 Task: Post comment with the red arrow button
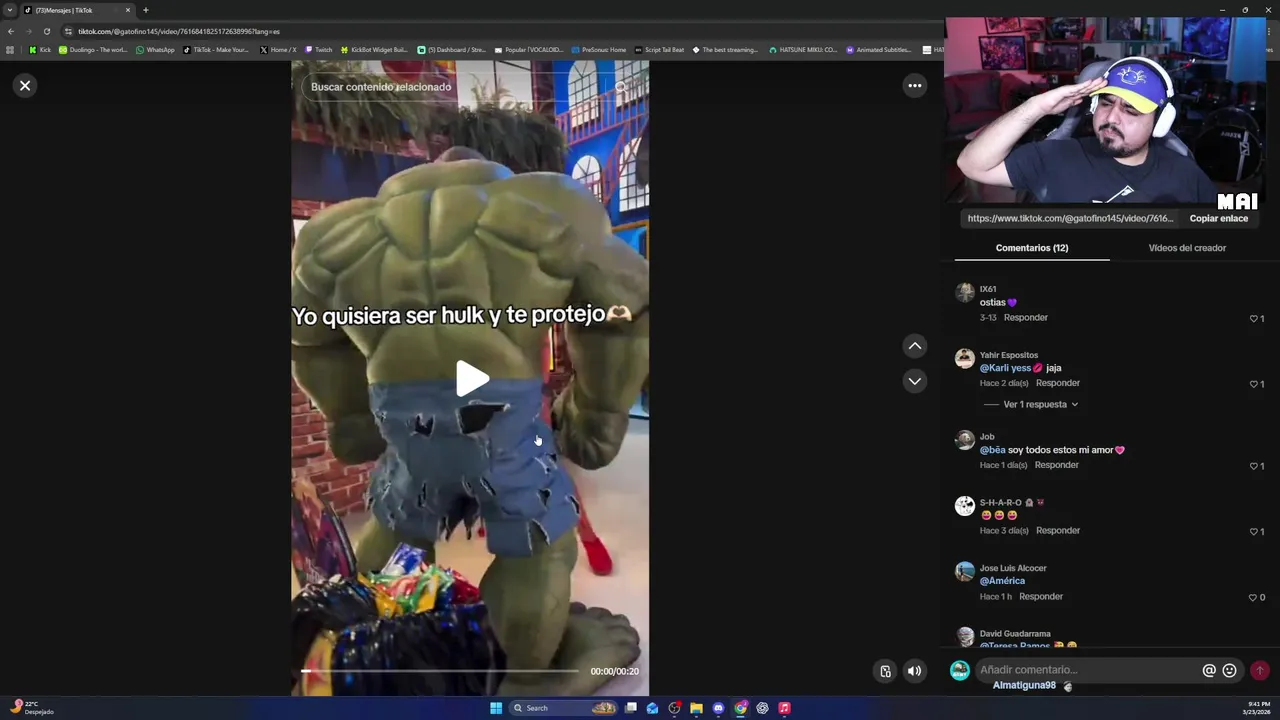coord(1259,671)
